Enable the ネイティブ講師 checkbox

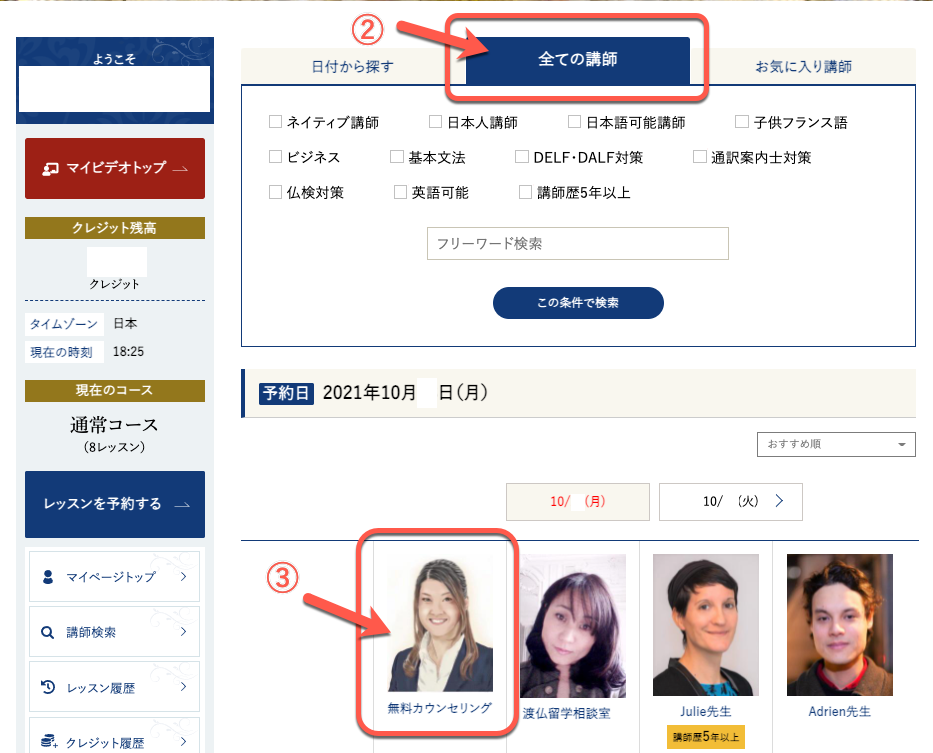point(276,122)
